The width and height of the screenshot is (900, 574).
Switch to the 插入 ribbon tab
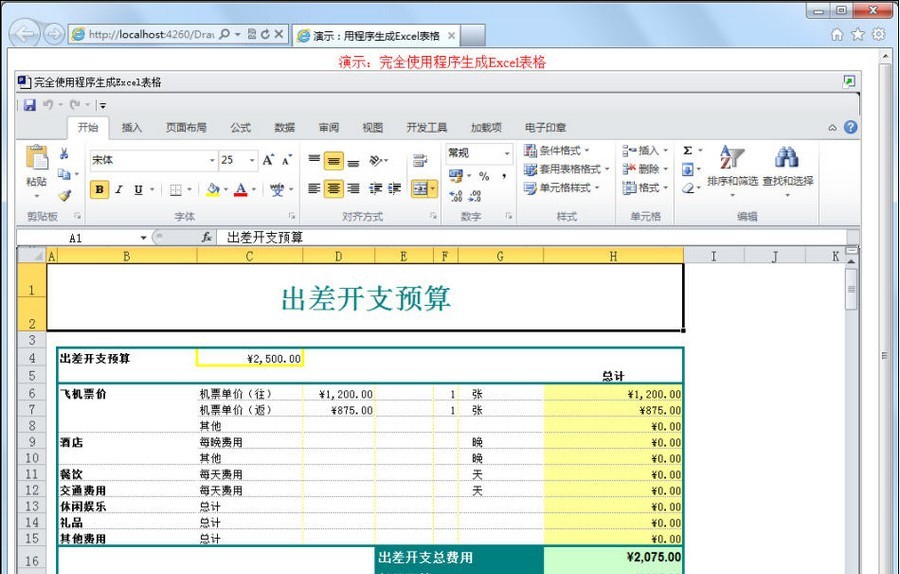click(132, 128)
